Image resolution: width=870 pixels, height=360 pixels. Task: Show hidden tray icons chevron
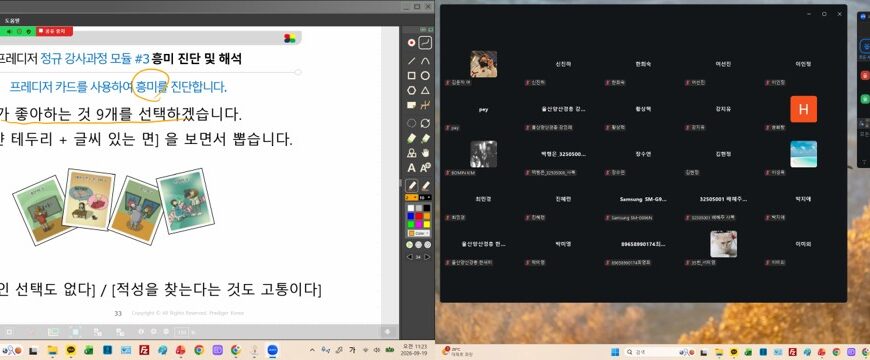[312, 350]
